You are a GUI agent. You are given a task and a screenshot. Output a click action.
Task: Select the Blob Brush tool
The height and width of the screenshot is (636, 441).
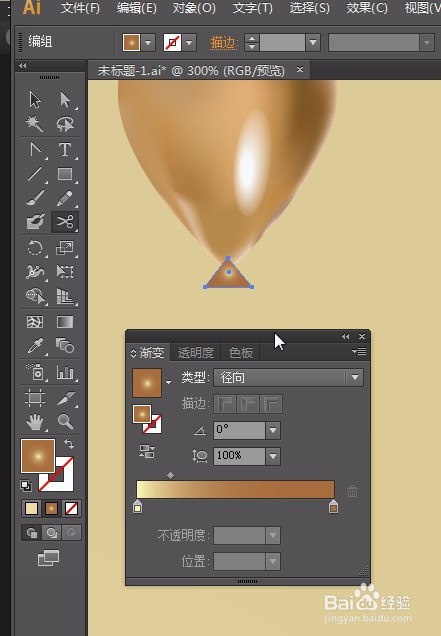click(x=35, y=222)
